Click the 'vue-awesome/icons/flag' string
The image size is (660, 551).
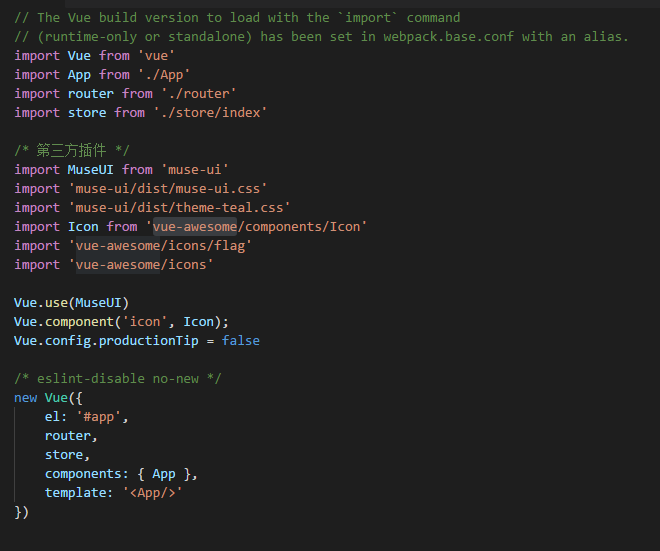click(x=160, y=245)
